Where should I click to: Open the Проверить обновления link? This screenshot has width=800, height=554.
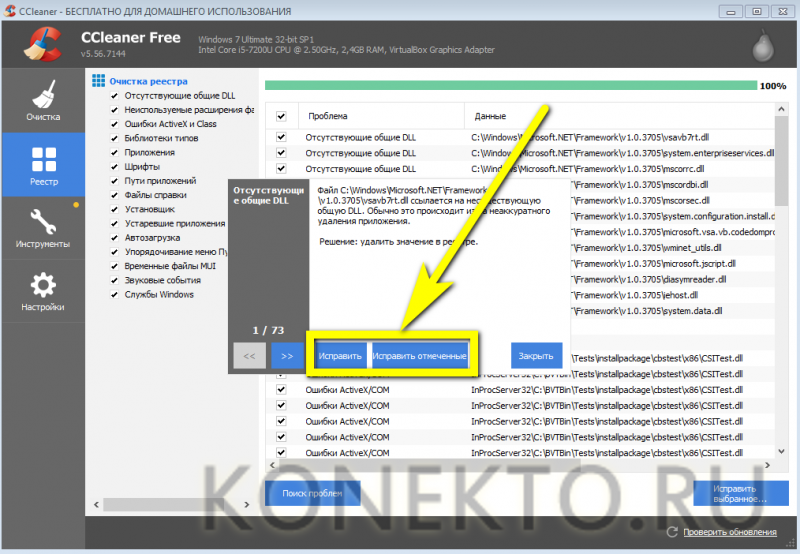pyautogui.click(x=730, y=532)
